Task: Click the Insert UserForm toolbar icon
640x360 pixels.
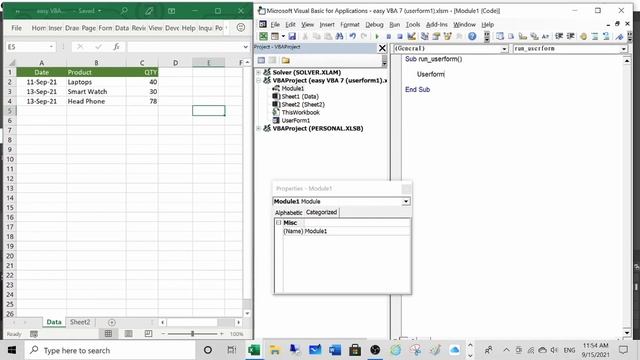Action: pos(275,36)
